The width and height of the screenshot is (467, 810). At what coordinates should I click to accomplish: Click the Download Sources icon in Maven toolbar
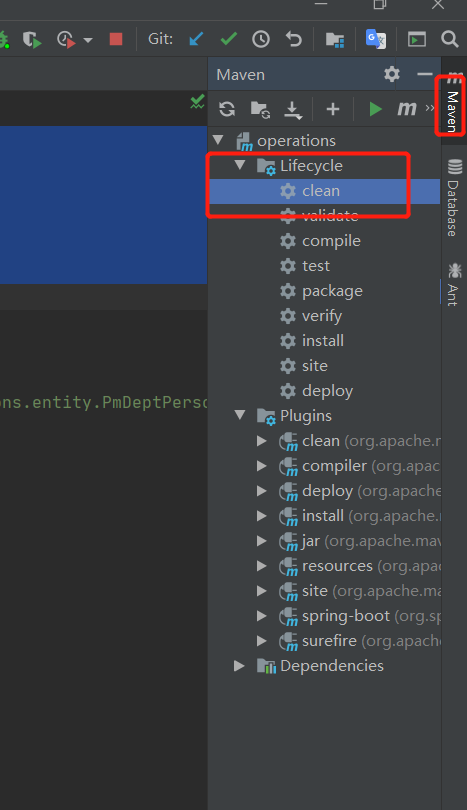pyautogui.click(x=293, y=110)
